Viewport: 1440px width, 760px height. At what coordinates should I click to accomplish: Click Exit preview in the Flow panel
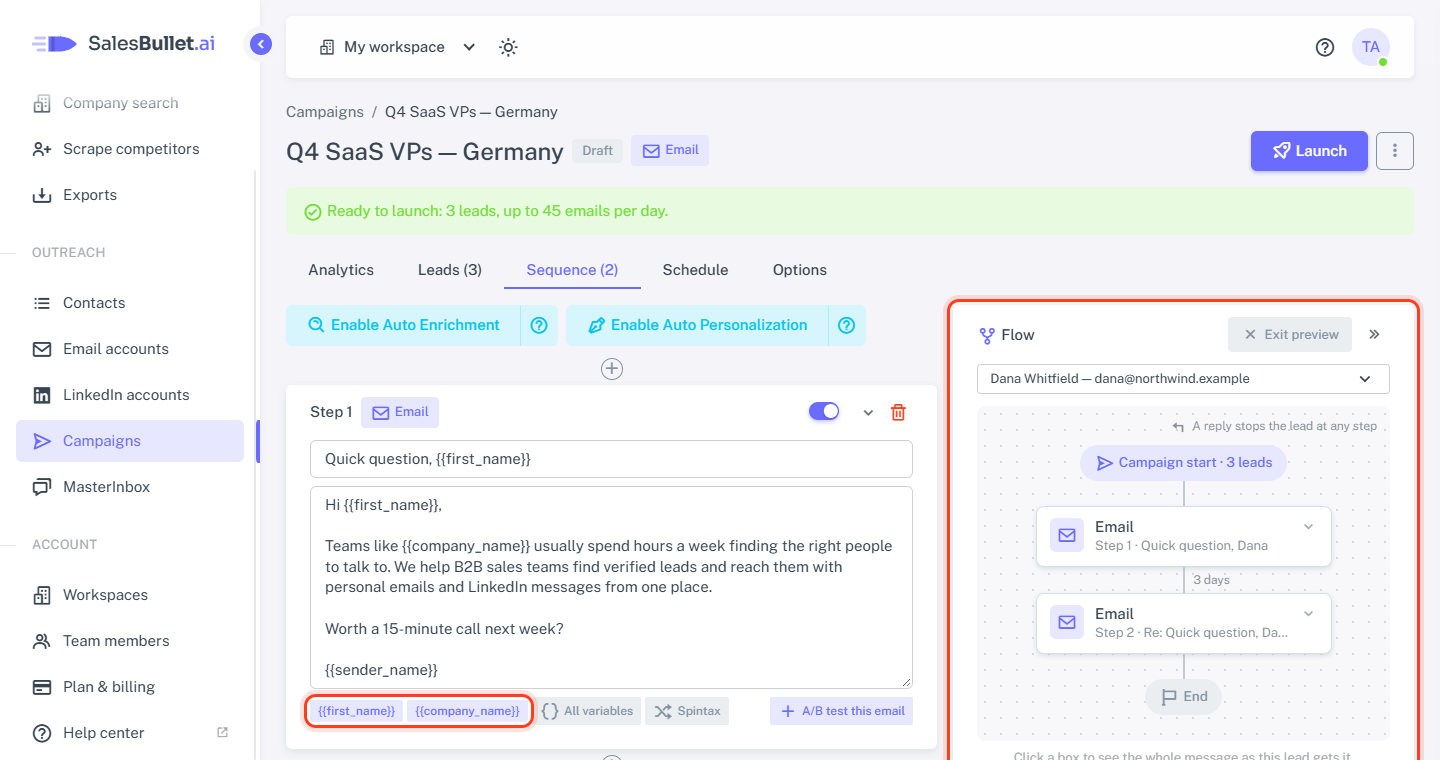tap(1290, 335)
